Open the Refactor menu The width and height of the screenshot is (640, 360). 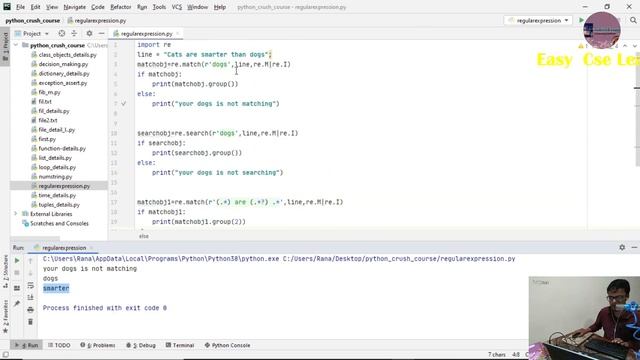[121, 7]
